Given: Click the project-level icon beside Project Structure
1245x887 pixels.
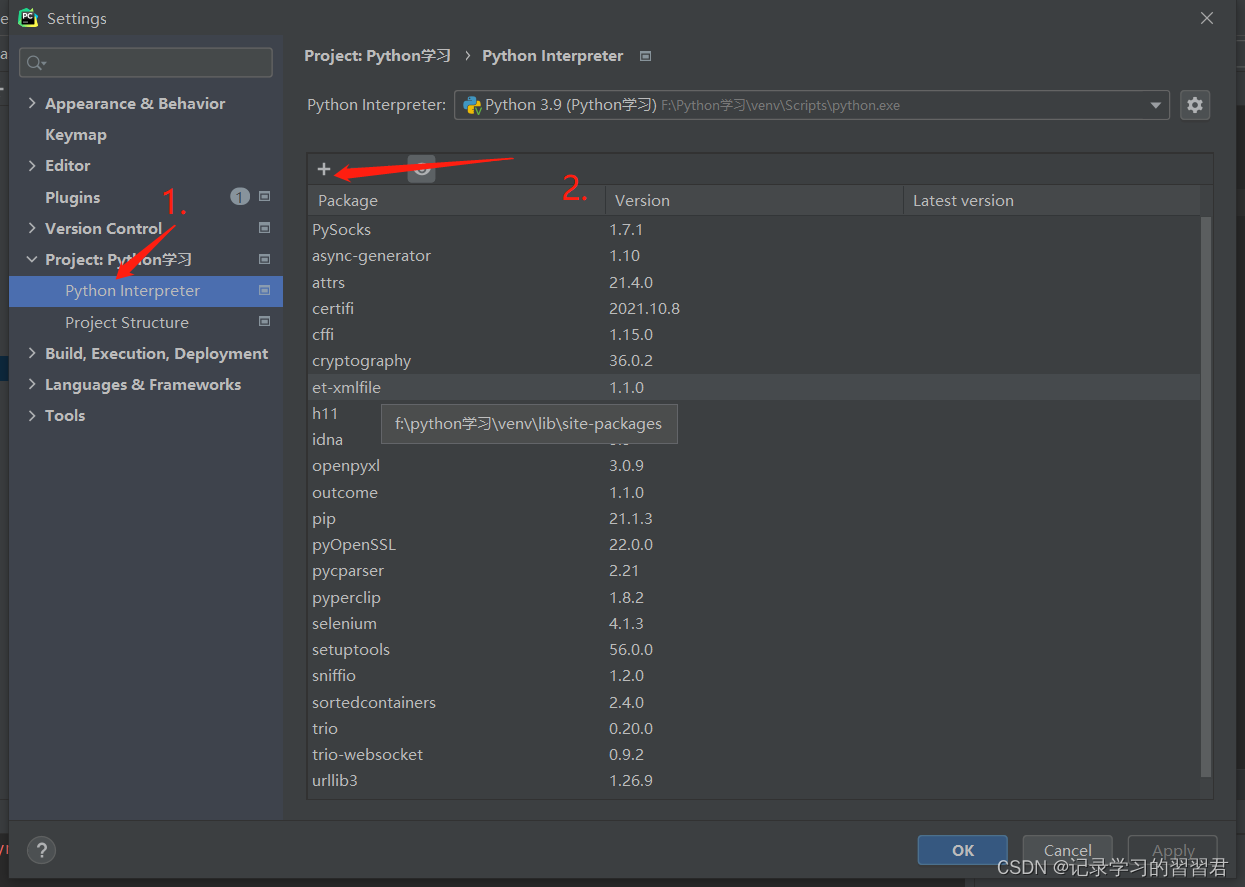Looking at the screenshot, I should coord(265,322).
